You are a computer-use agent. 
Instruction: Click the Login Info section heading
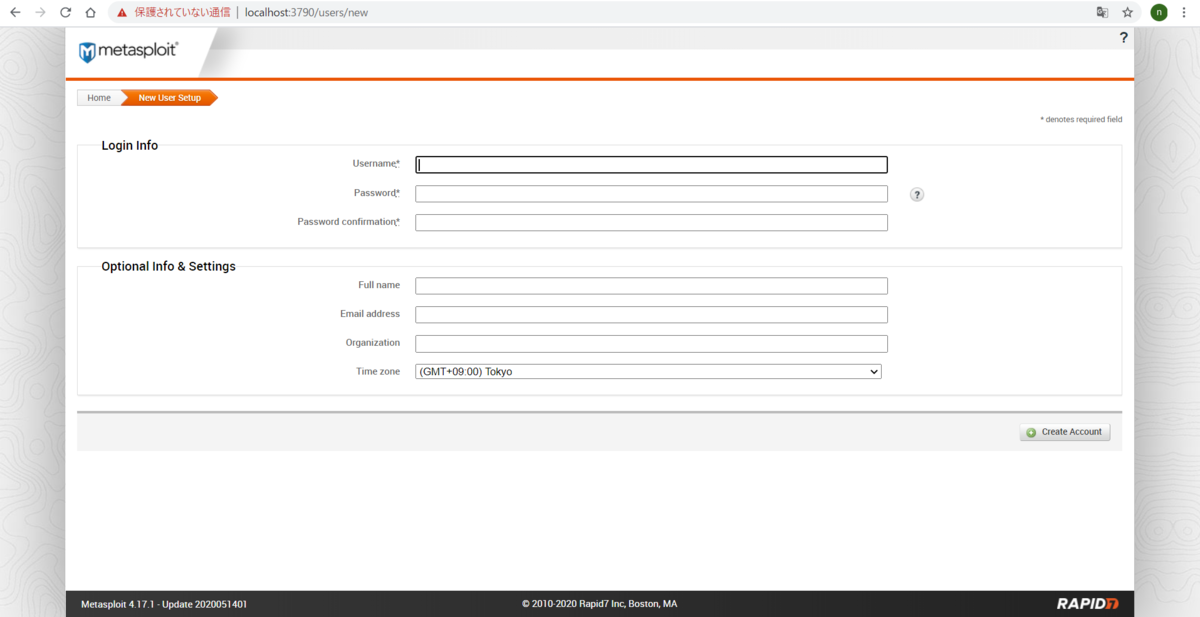coord(130,146)
